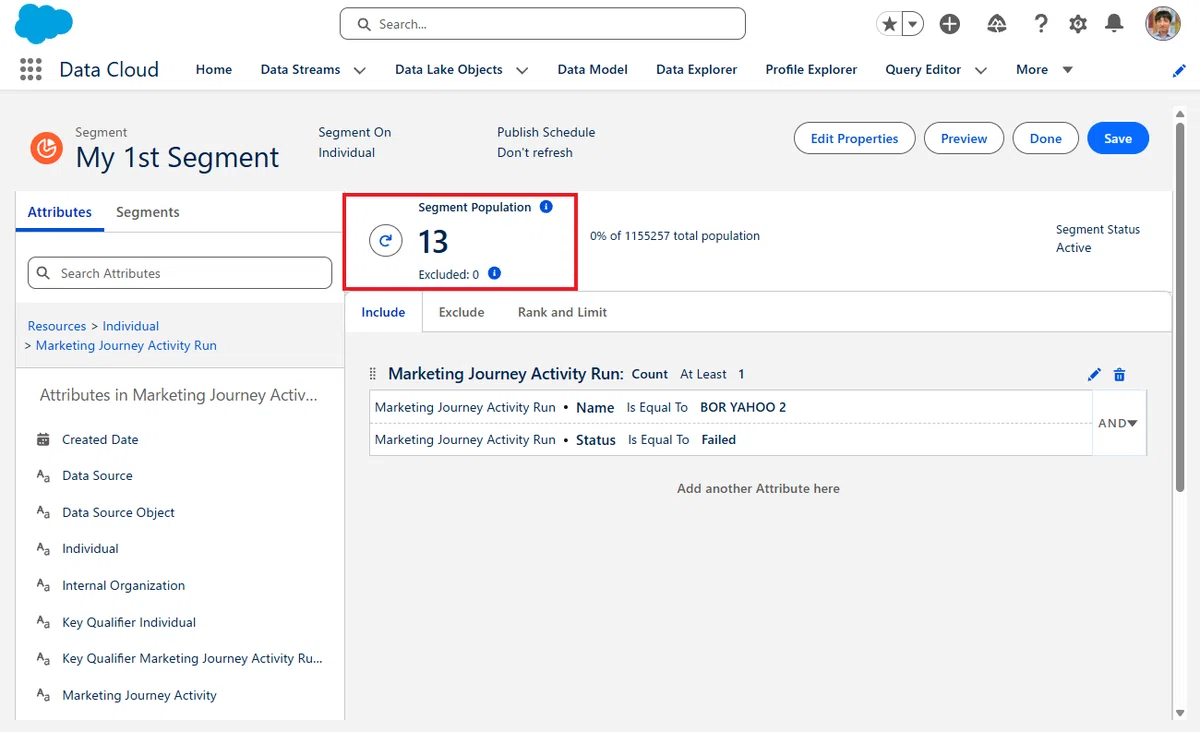
Task: Select the Data Source attribute
Action: coord(97,476)
